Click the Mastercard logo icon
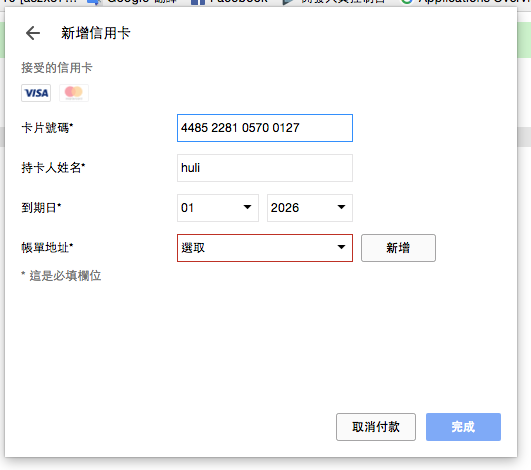This screenshot has width=531, height=470. (x=74, y=93)
